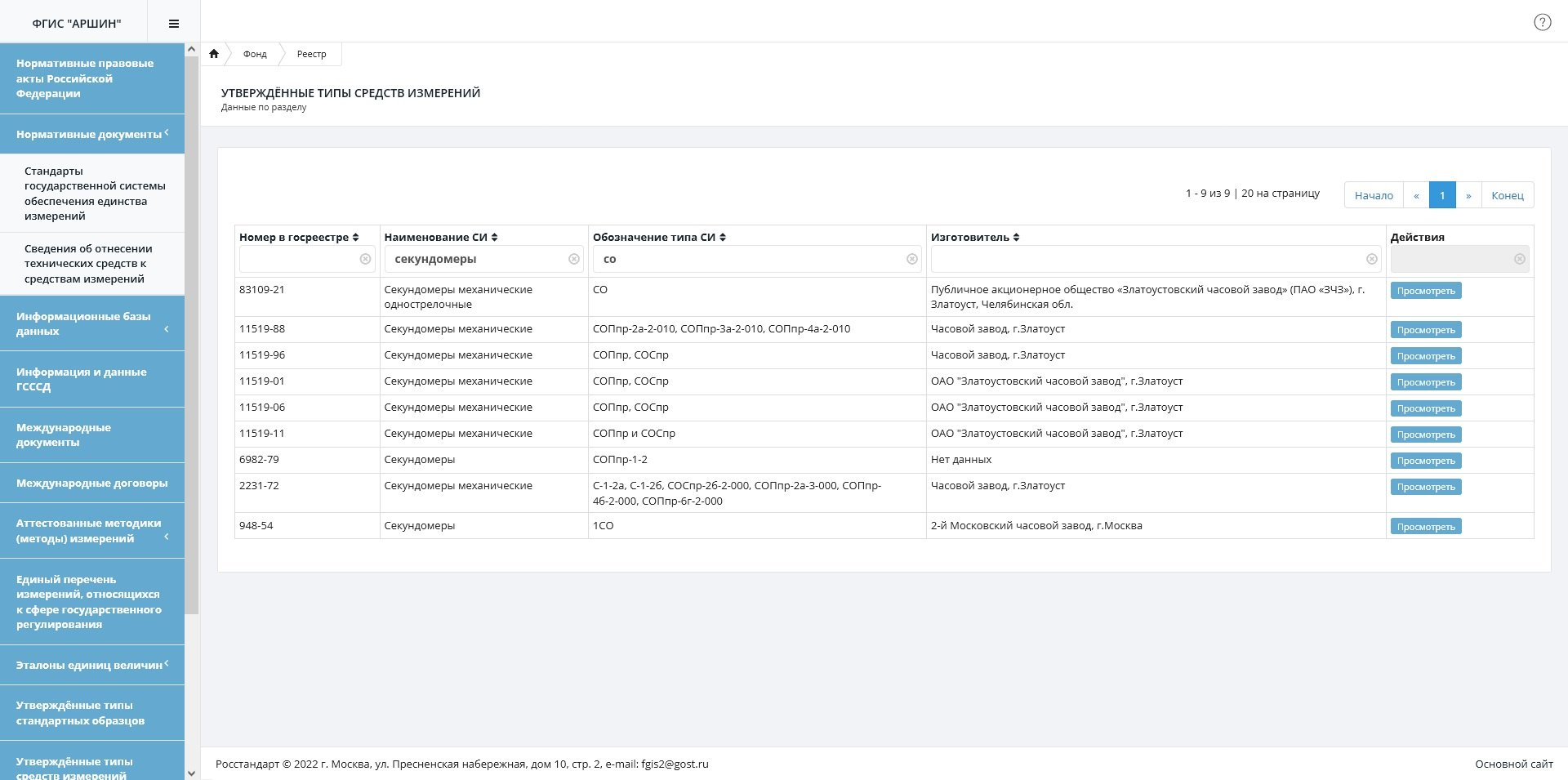
Task: Open Утверждённые типы стандартных образцов
Action: click(91, 713)
